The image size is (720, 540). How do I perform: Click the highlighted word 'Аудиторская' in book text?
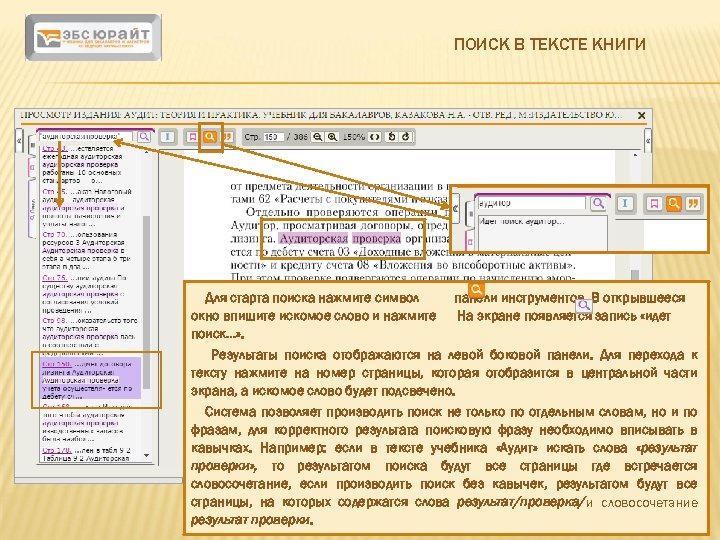click(314, 239)
